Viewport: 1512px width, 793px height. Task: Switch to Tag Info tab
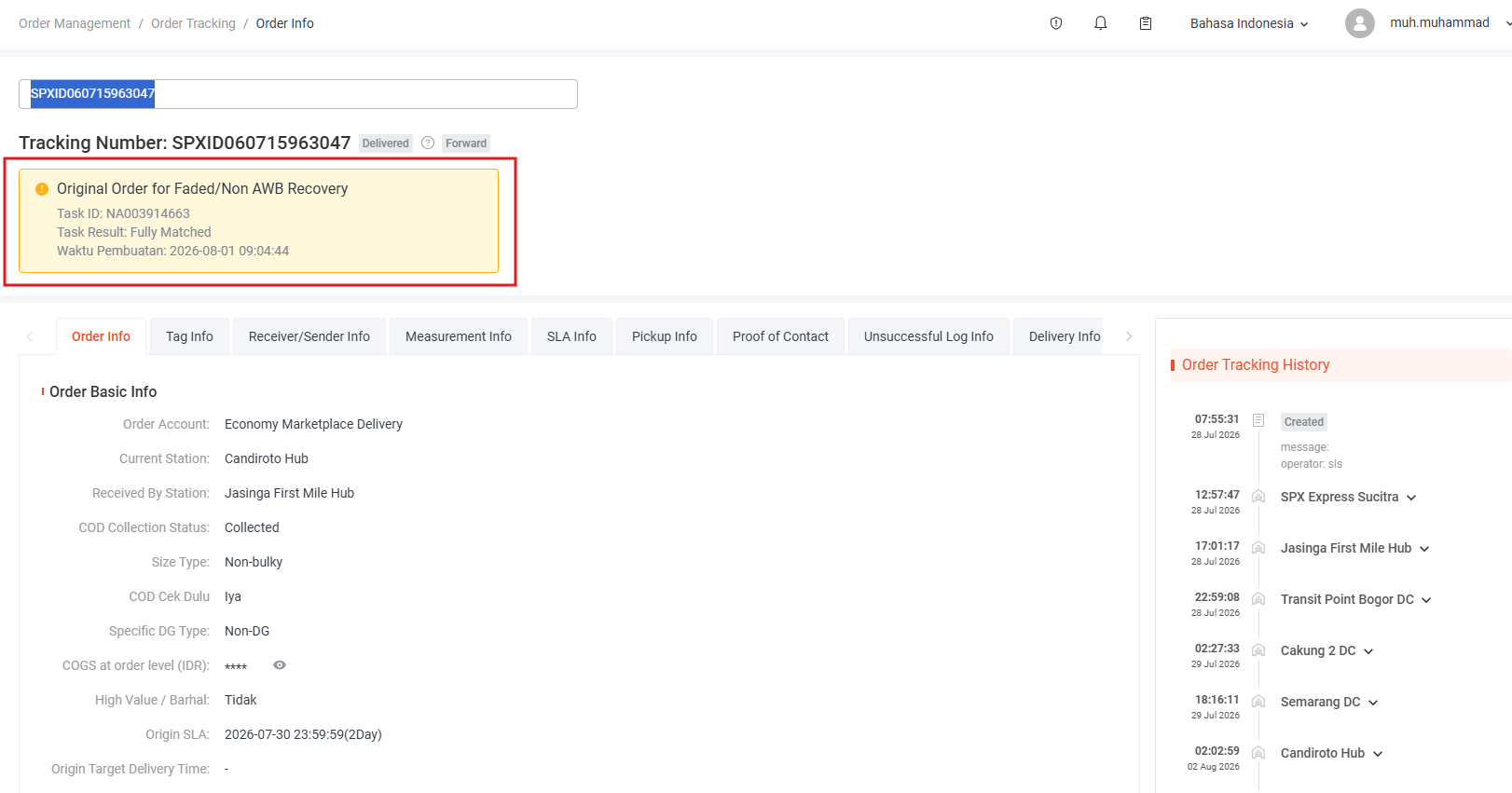click(189, 336)
